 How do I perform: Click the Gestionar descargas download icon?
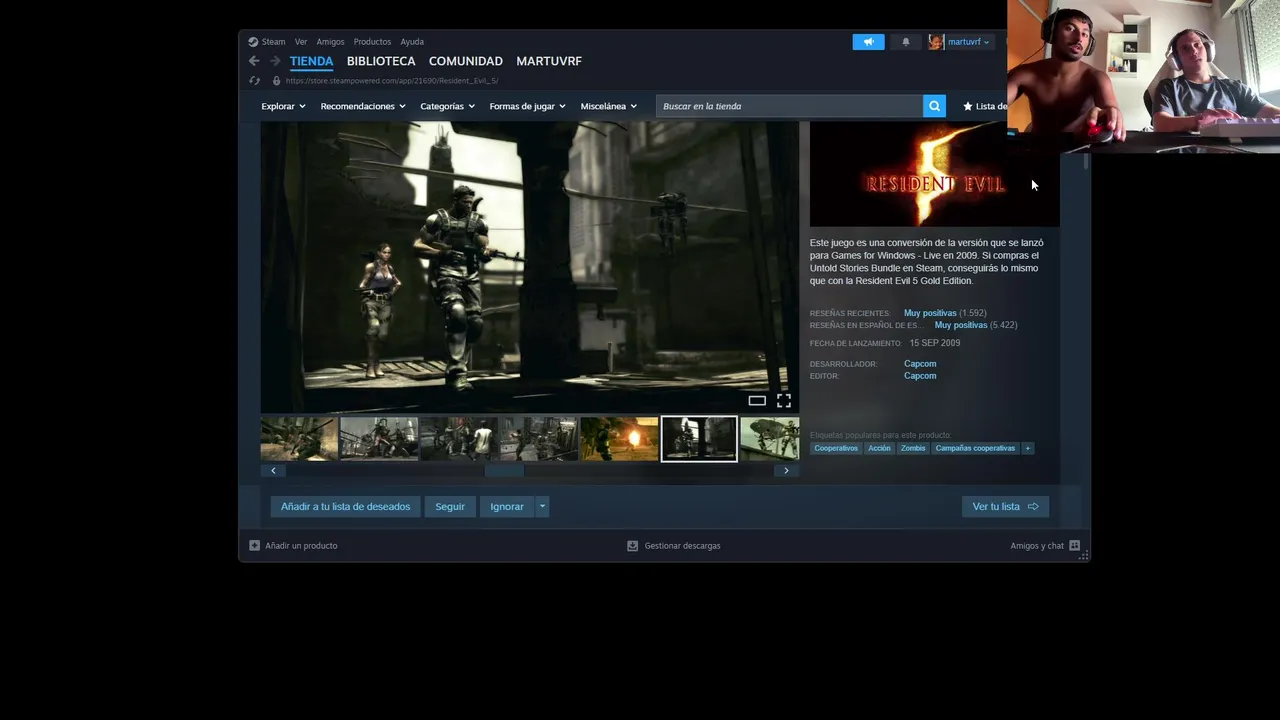[632, 546]
